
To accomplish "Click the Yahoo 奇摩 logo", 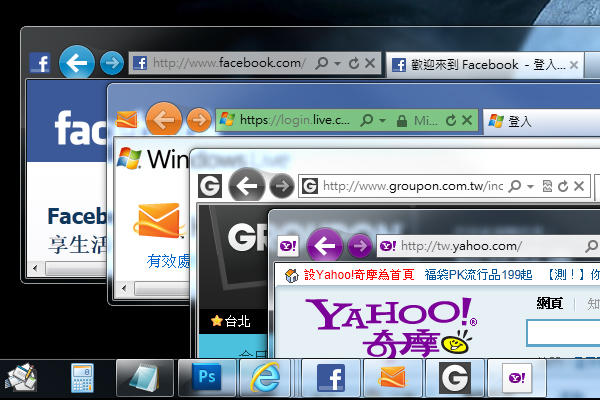I will (391, 327).
